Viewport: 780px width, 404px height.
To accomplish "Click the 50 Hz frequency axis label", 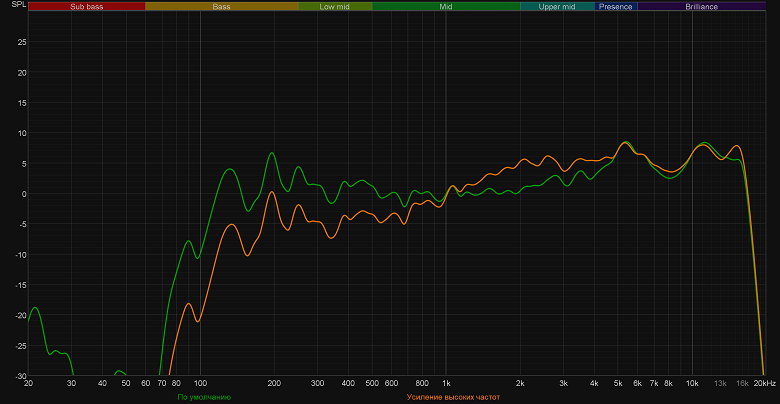I will click(x=126, y=383).
